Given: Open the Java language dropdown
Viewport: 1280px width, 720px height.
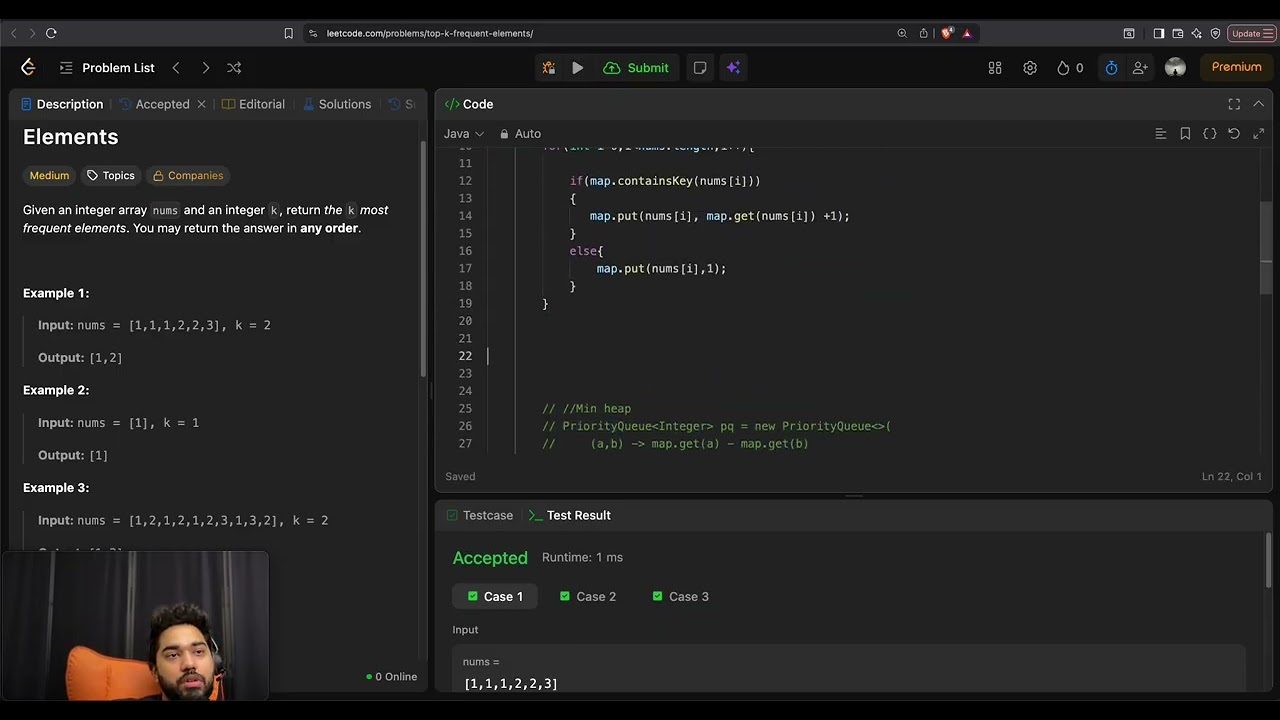Looking at the screenshot, I should [464, 134].
